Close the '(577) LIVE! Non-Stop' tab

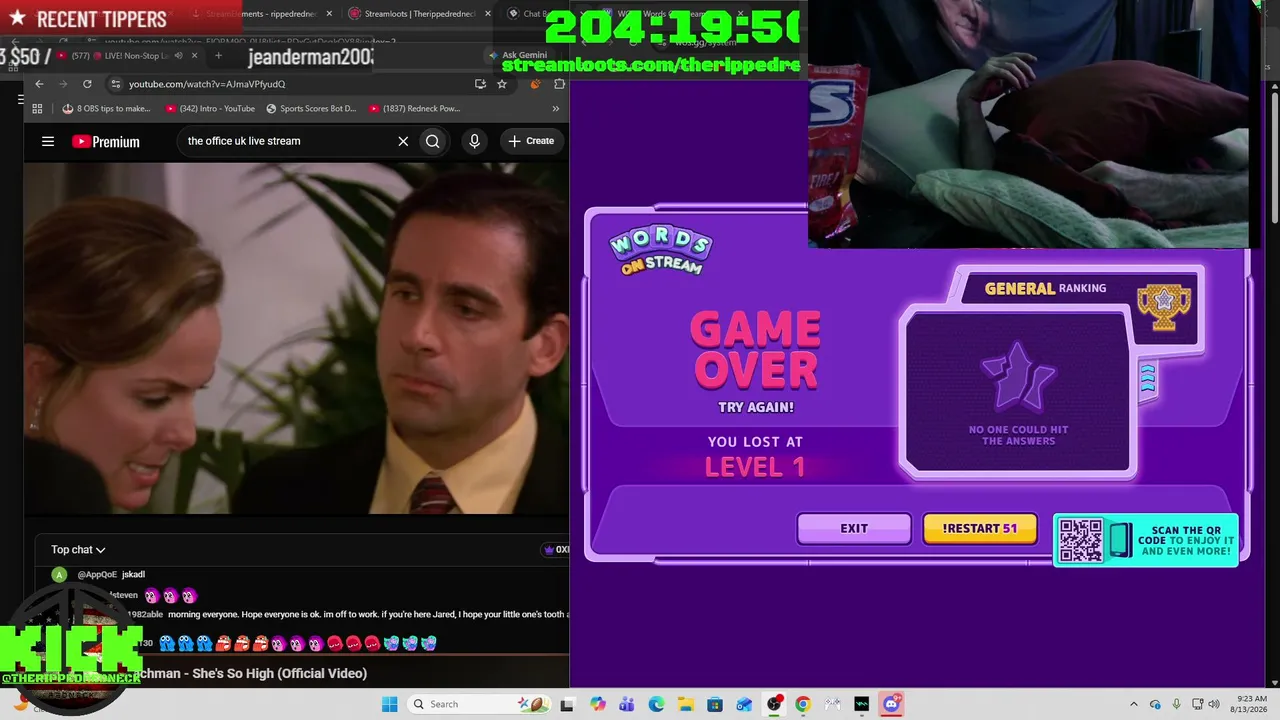pos(195,56)
